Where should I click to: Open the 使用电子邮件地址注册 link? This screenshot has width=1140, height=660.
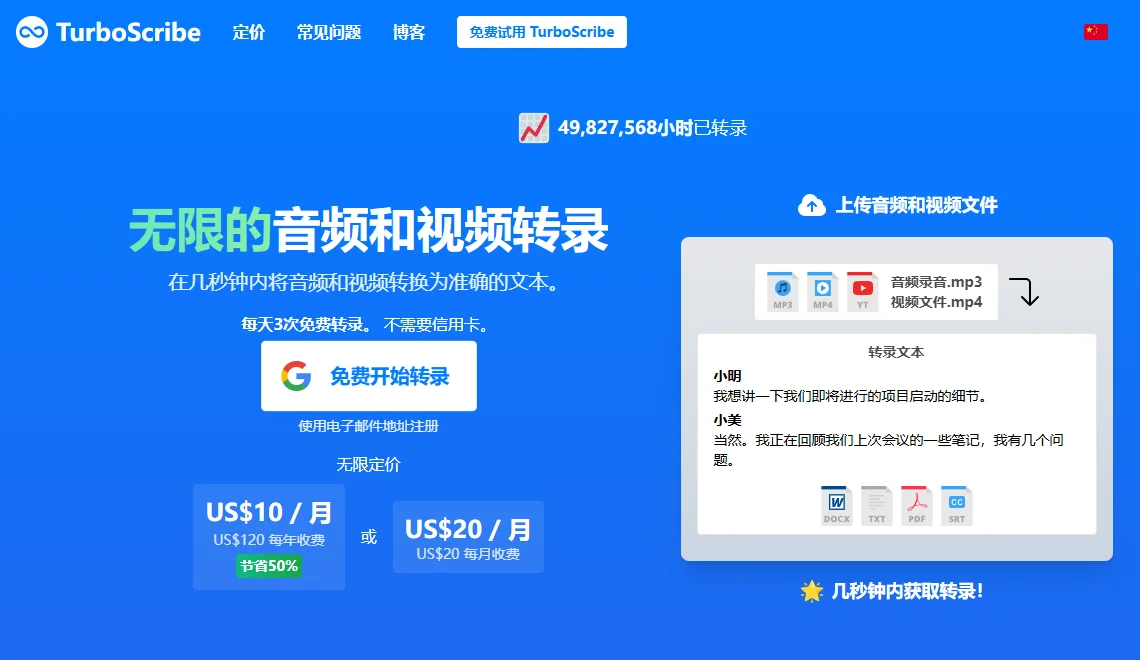coord(369,426)
